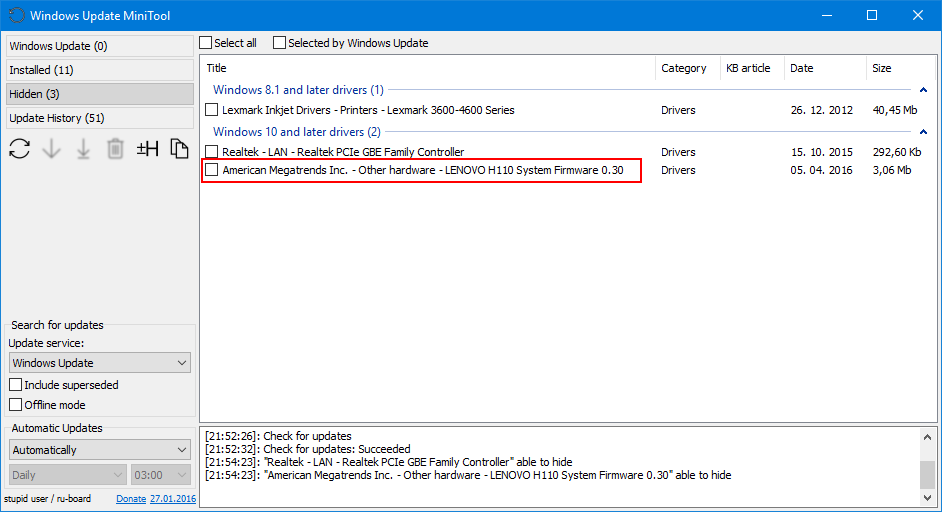The image size is (942, 512).
Task: Enable Offline mode option
Action: 16,404
